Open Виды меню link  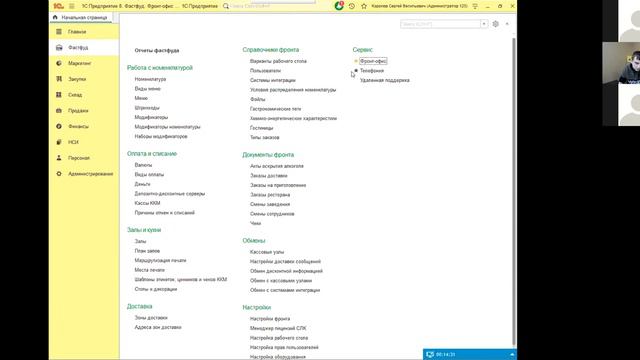coord(147,89)
